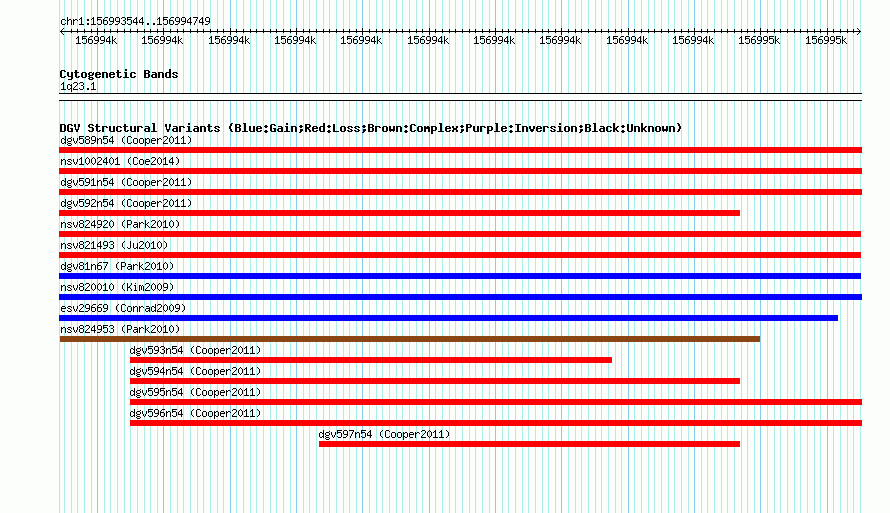Click the red loss bar for nsv1002401

(x=460, y=171)
